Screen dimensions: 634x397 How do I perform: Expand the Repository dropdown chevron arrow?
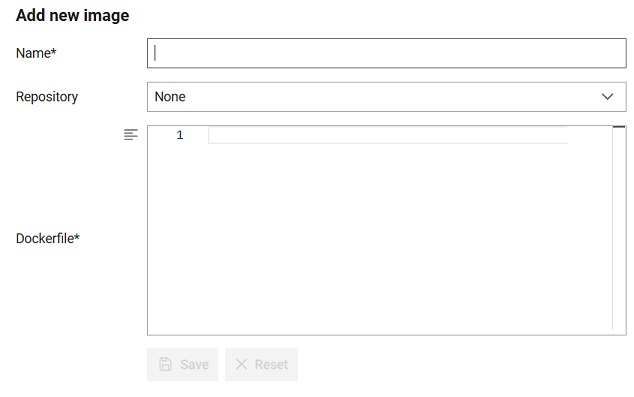click(x=607, y=97)
